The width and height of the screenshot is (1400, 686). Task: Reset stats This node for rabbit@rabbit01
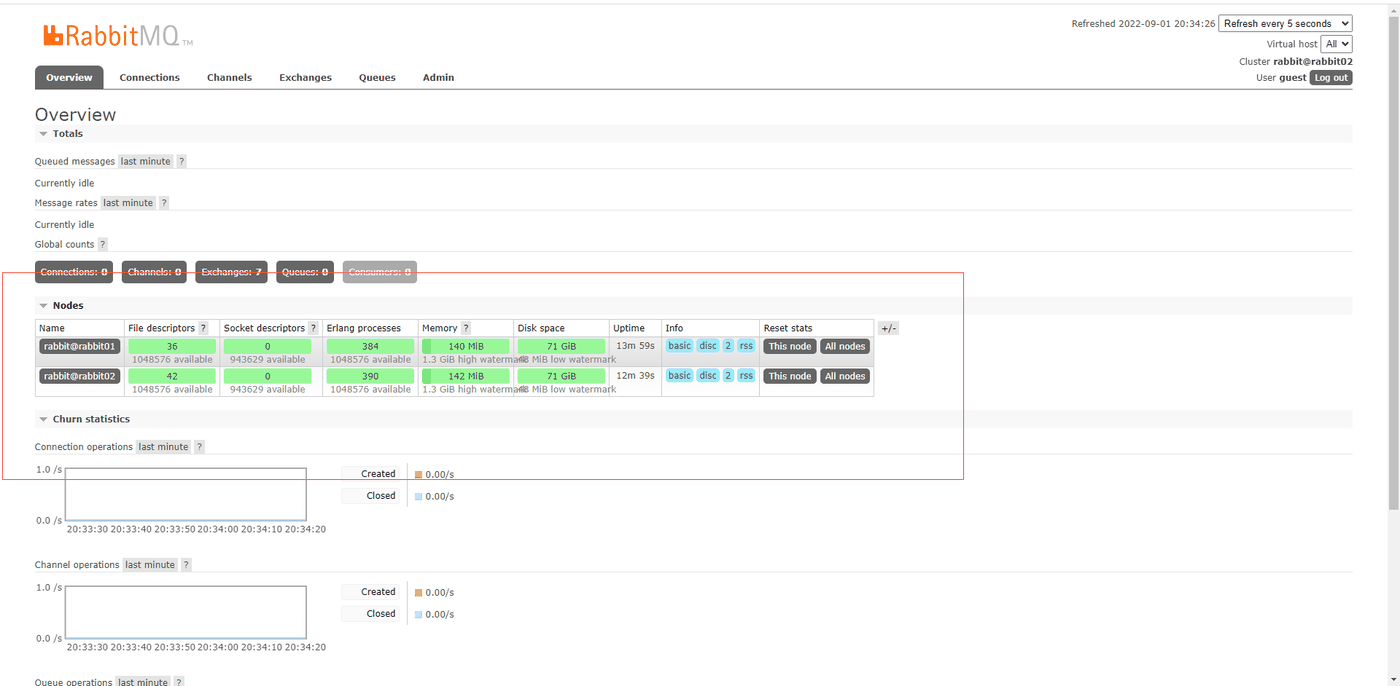[790, 346]
